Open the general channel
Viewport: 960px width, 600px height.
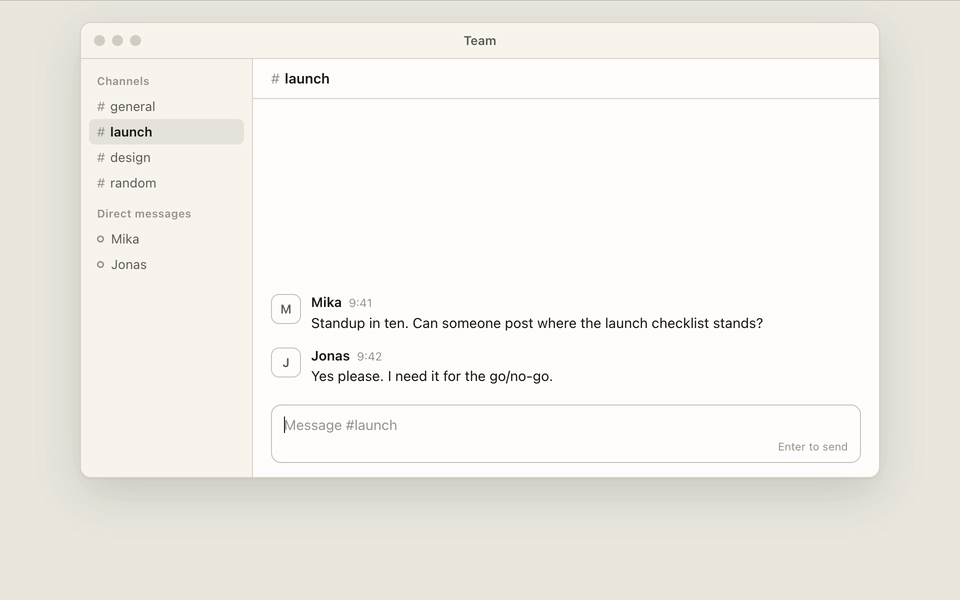tap(166, 107)
